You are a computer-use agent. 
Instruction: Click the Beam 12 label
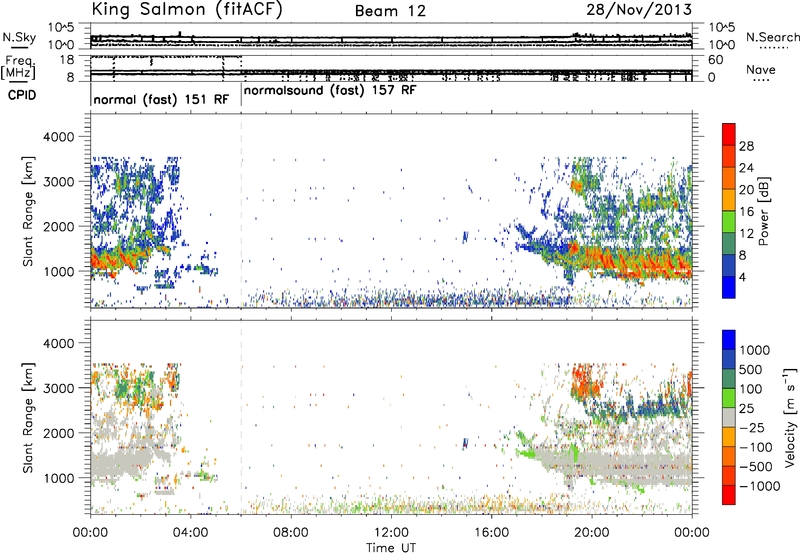[390, 11]
